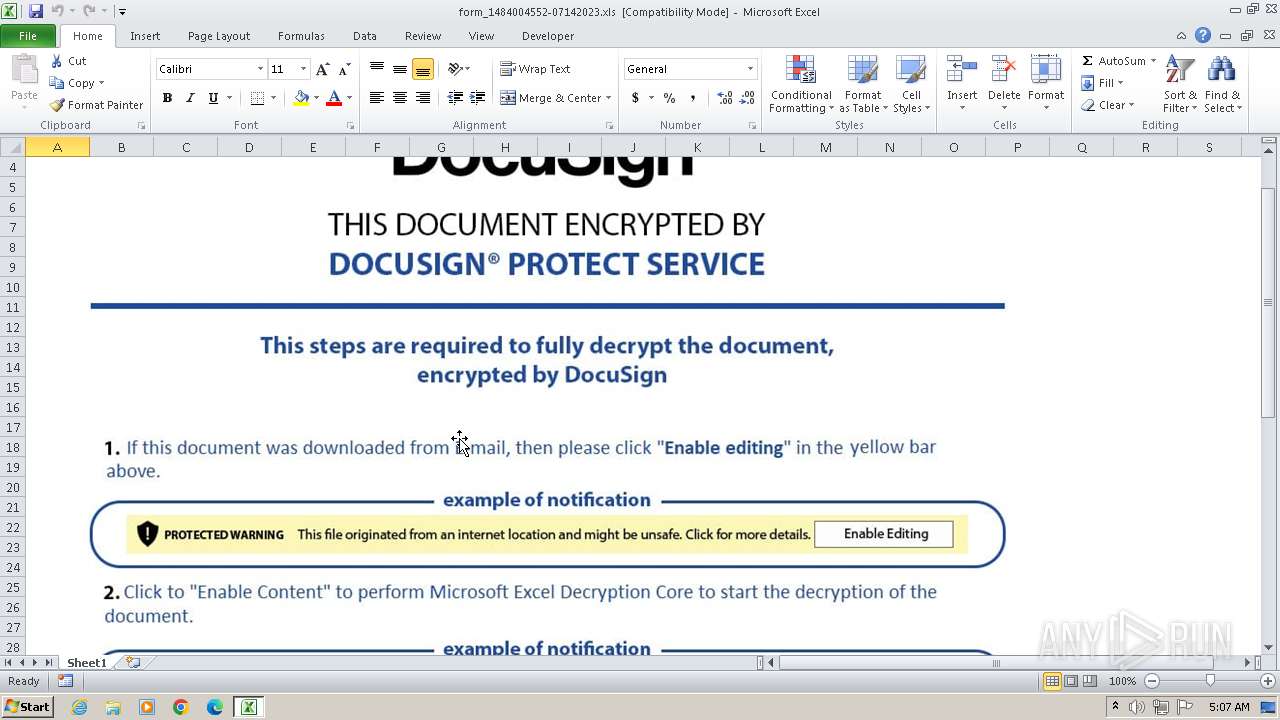Screen dimensions: 1280x720
Task: Expand Merge & Center dropdown arrow
Action: [610, 98]
